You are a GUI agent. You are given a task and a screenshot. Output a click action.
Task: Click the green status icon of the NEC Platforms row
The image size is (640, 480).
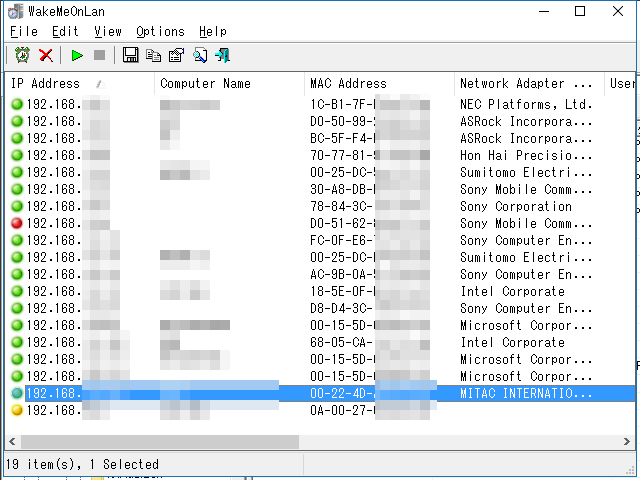17,104
